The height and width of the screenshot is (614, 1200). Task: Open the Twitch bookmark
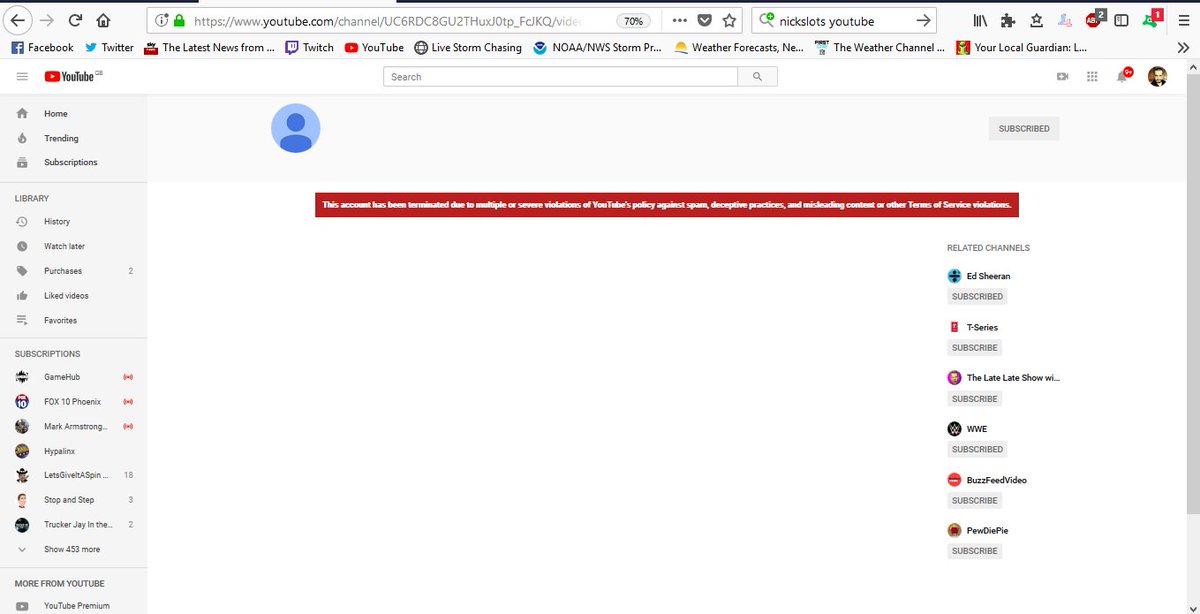[309, 47]
